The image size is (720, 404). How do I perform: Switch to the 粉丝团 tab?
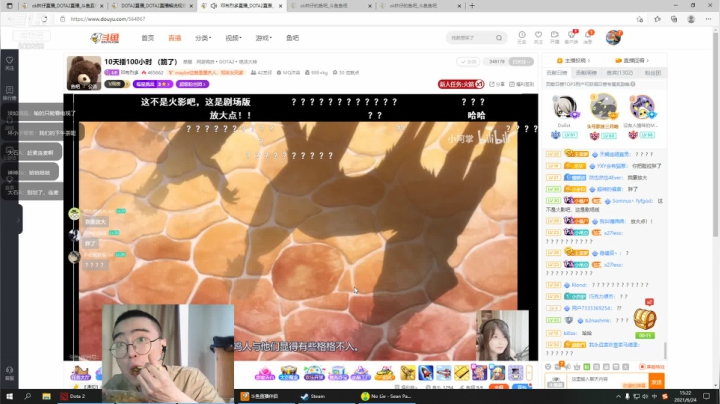(652, 73)
